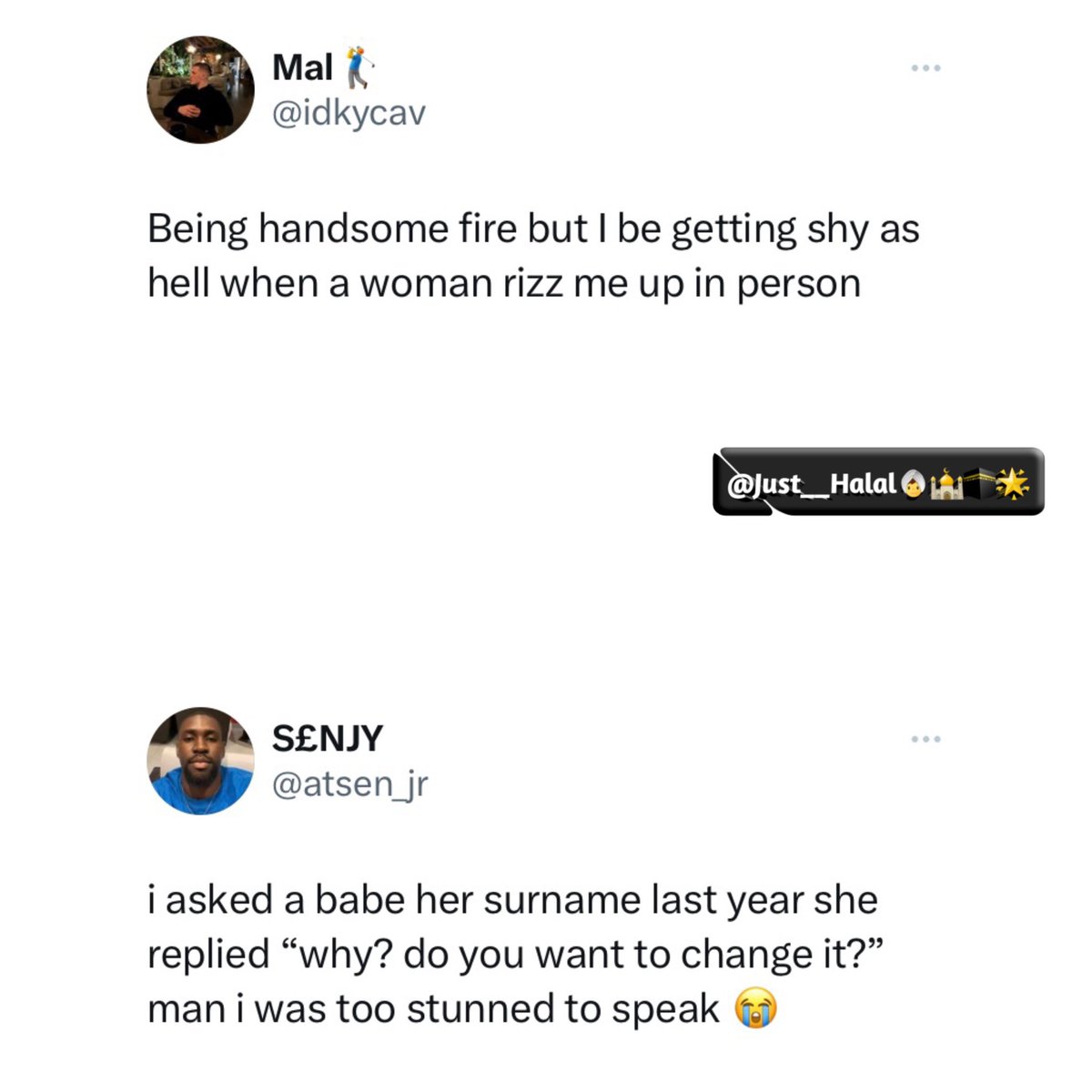Image resolution: width=1092 pixels, height=1092 pixels.
Task: Click the hijab woman emoji in watermark
Action: coord(913,484)
